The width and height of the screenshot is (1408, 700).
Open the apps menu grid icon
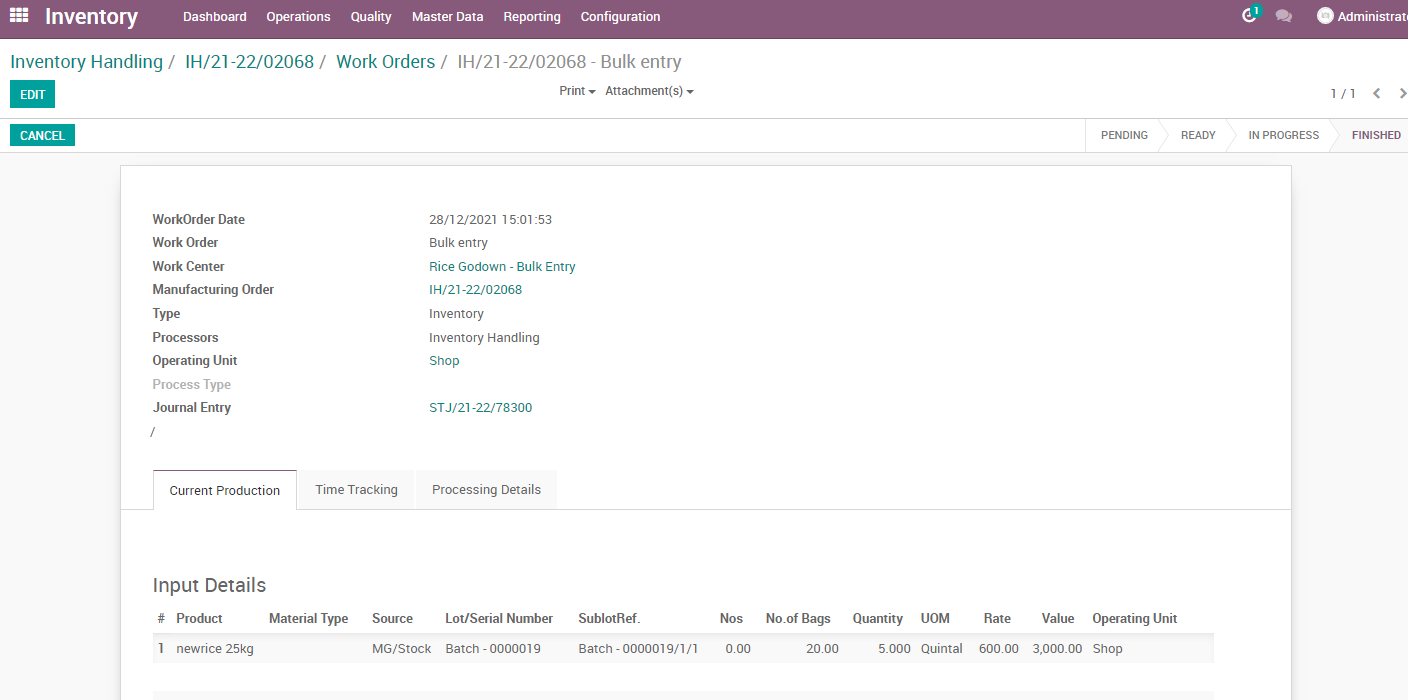click(18, 16)
